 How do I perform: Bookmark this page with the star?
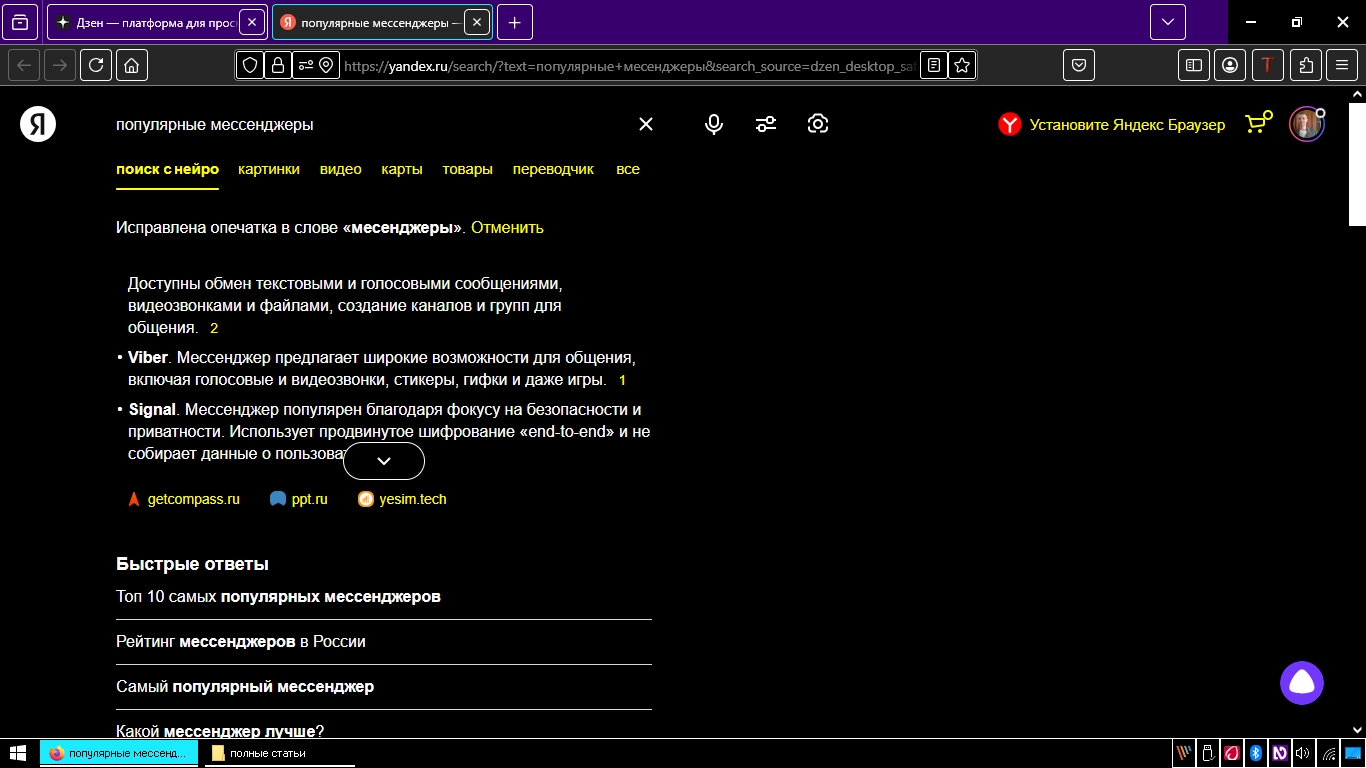[962, 65]
